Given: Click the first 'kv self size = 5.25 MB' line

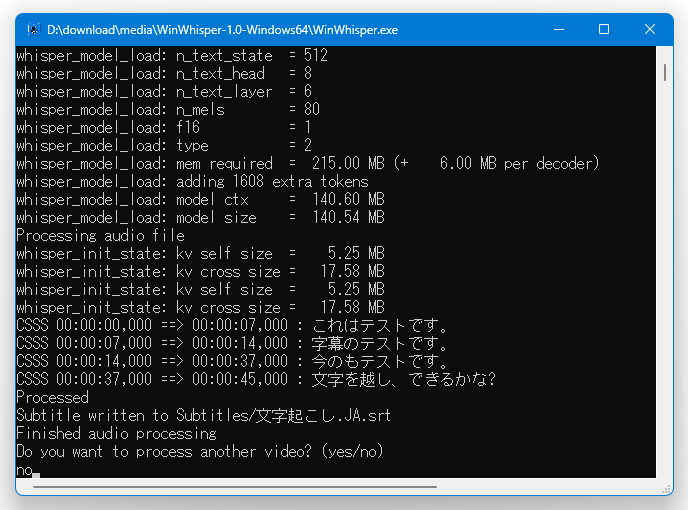Looking at the screenshot, I should [x=201, y=254].
